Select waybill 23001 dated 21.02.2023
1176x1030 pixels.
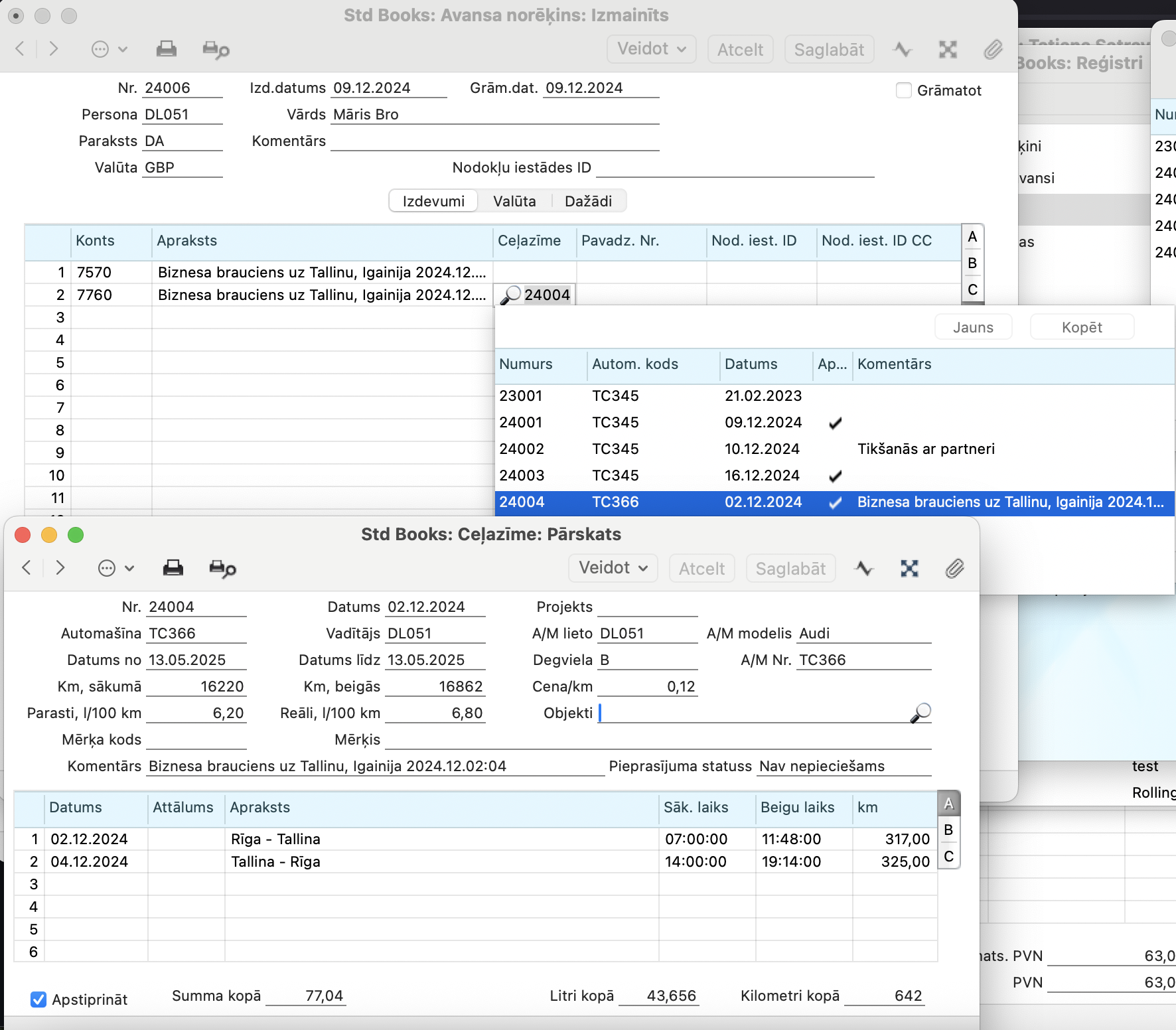(835, 396)
